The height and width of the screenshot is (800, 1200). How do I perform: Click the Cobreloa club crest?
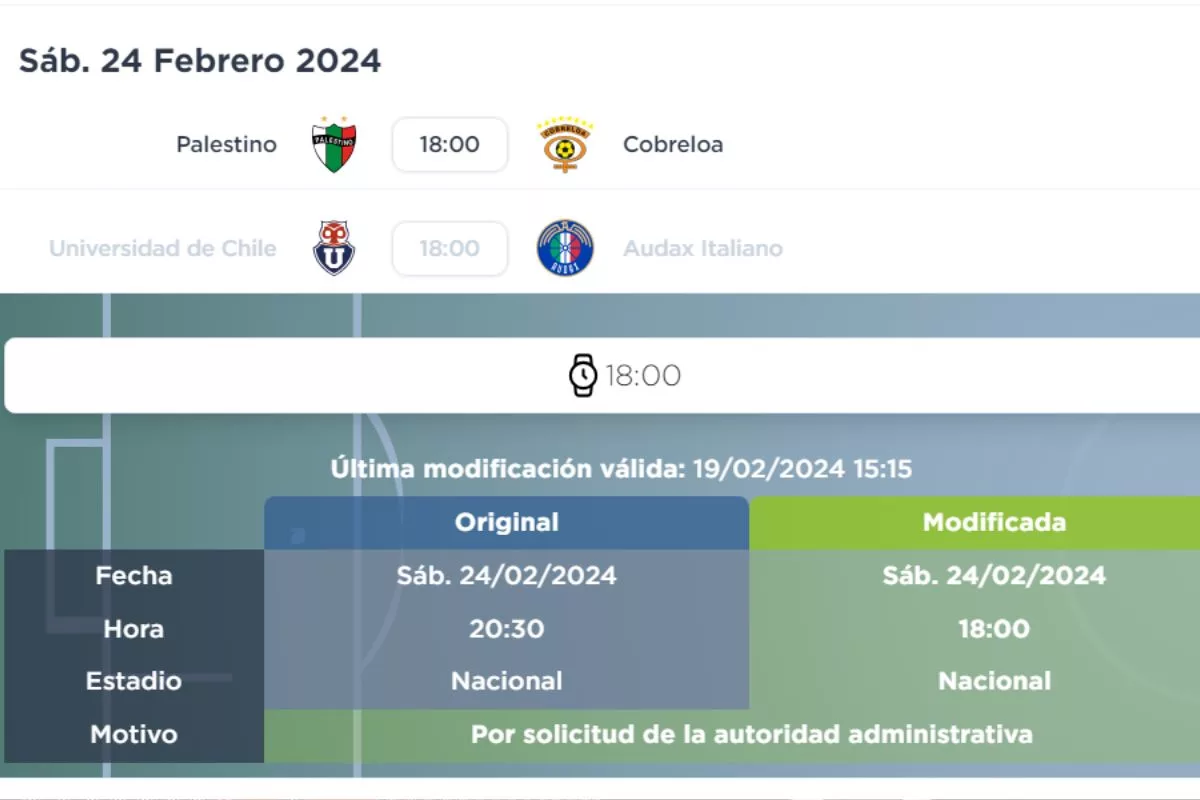(x=565, y=145)
